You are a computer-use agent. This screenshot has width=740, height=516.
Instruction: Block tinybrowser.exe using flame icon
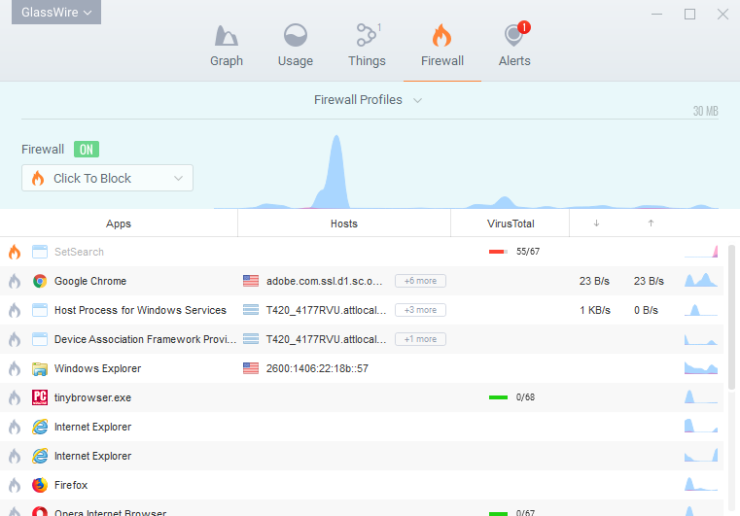tap(15, 398)
